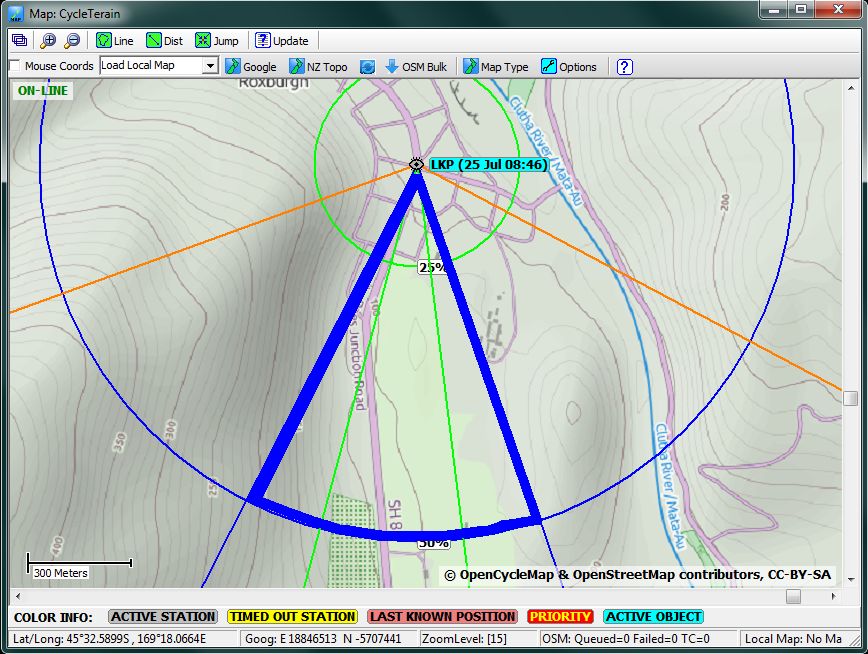
Task: Click the PRIORITY color legend
Action: 560,616
